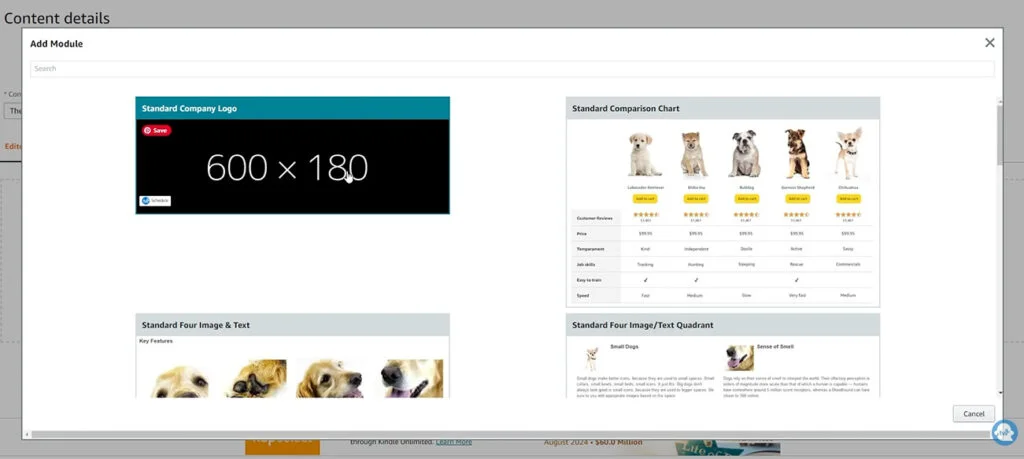Pick the Standard Four Image & Text module

pos(293,356)
